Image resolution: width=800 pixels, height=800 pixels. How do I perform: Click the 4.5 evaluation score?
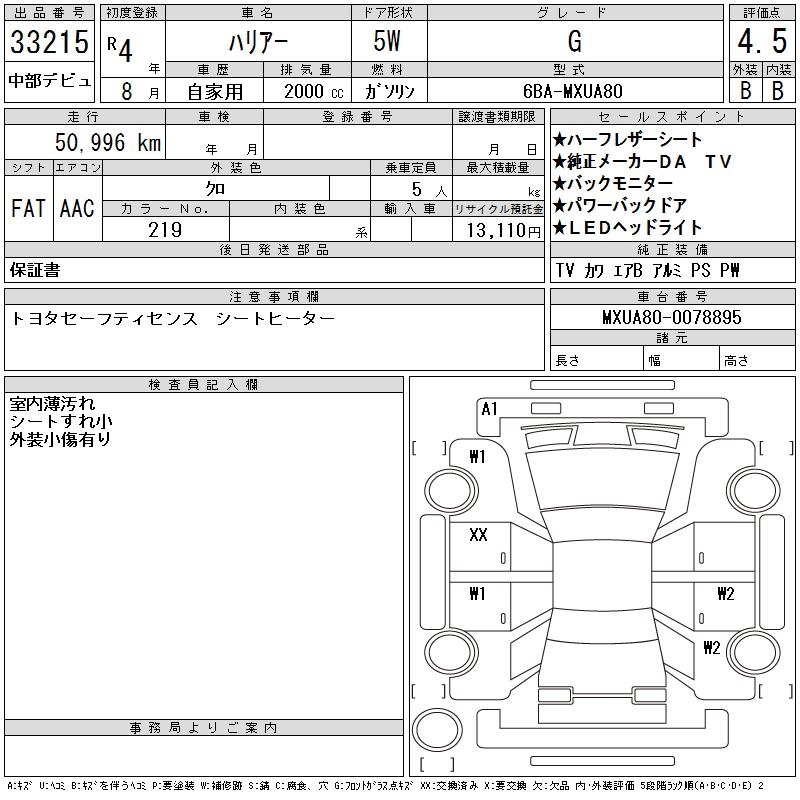[761, 41]
